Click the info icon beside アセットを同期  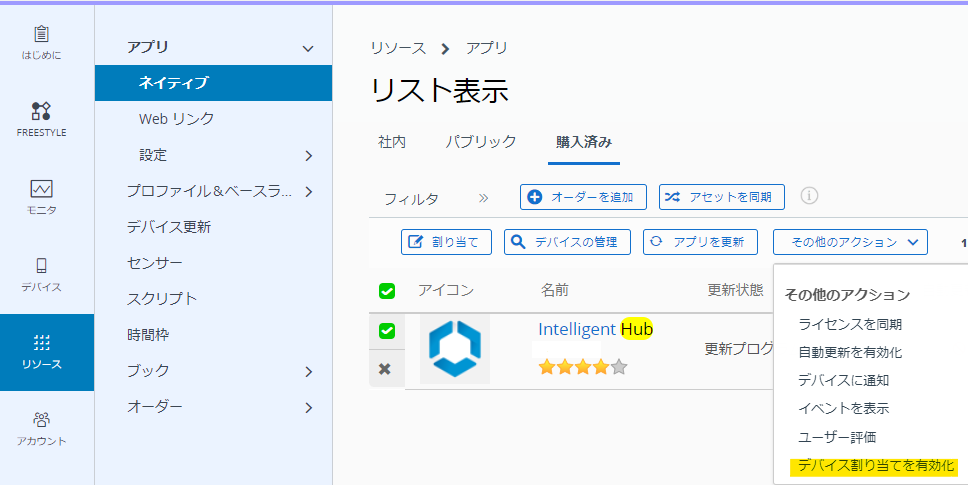click(x=809, y=196)
